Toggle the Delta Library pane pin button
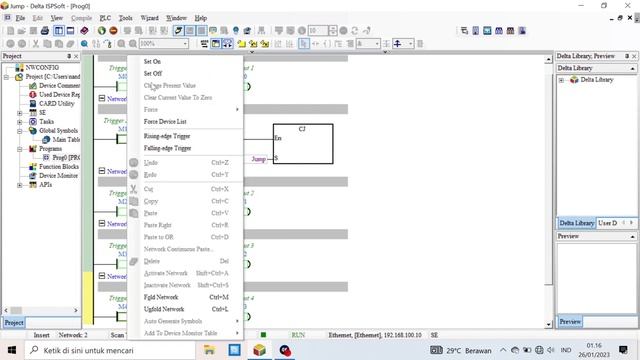The height and width of the screenshot is (360, 640). pos(627,56)
